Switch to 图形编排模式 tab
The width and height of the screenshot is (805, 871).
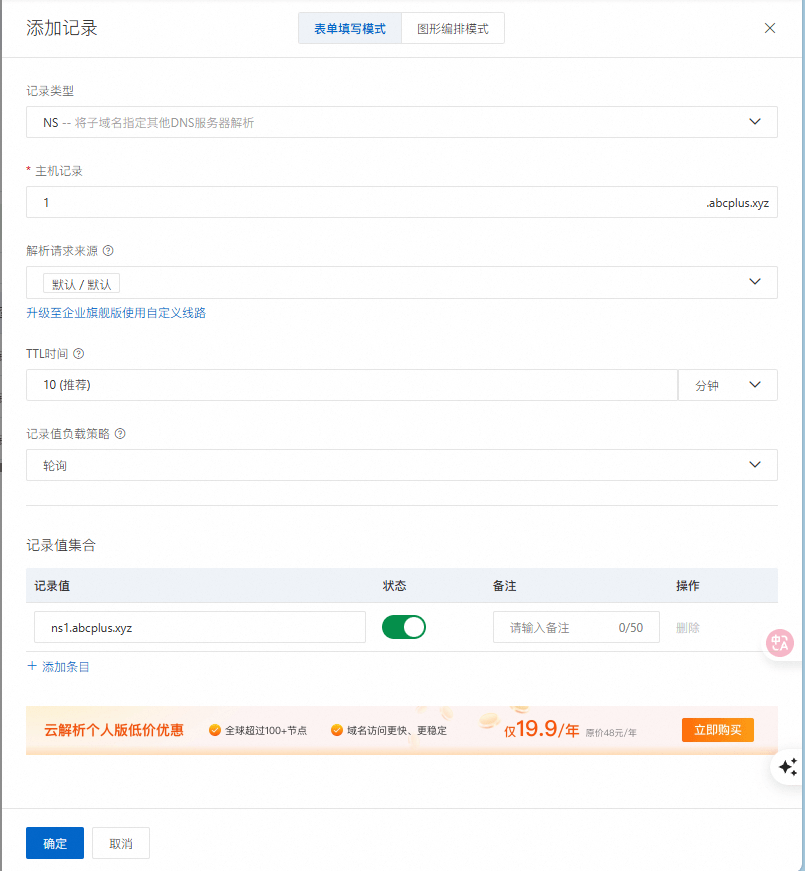pyautogui.click(x=452, y=29)
